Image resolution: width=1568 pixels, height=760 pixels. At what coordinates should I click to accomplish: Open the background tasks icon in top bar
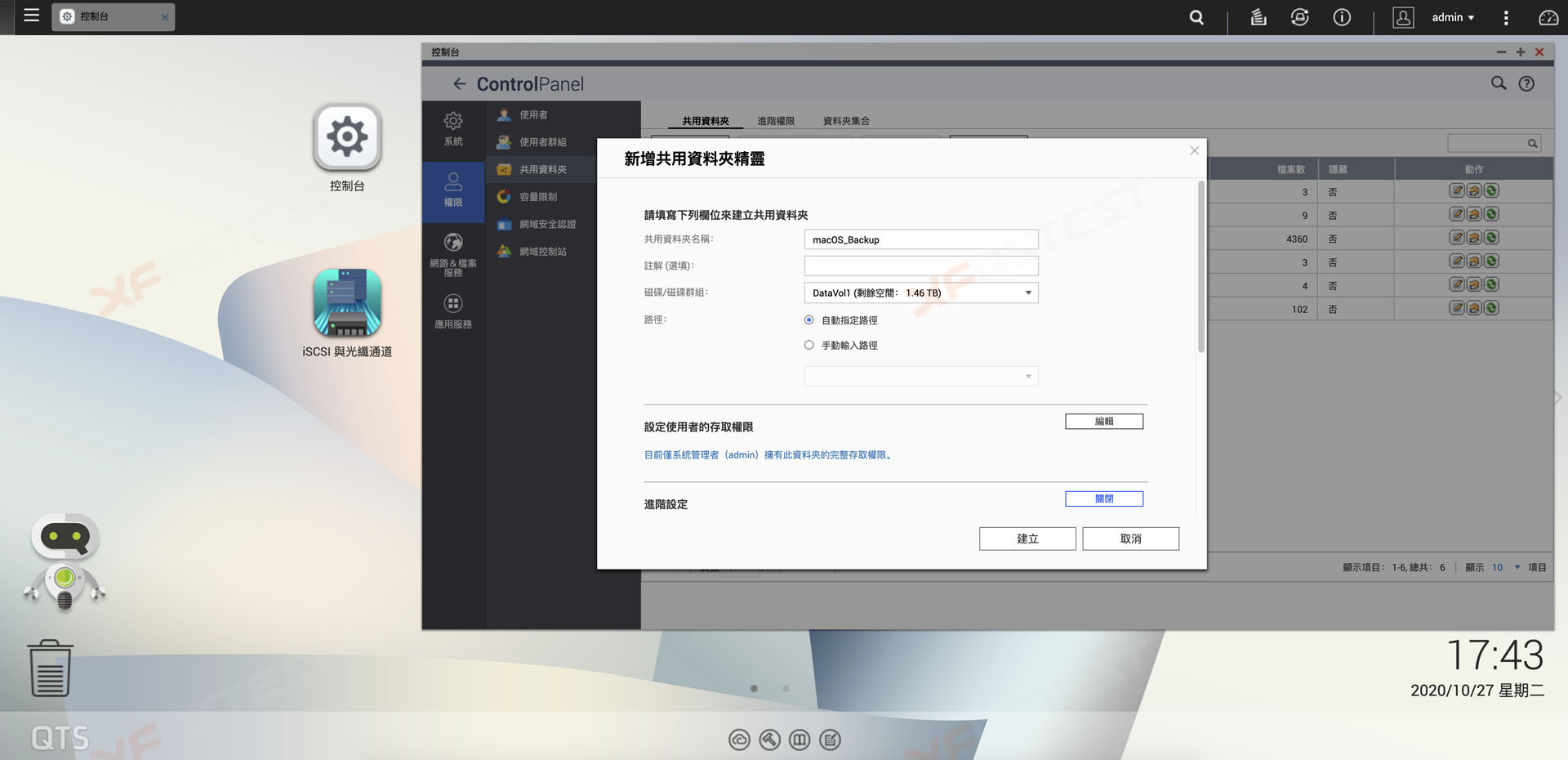coord(1258,17)
